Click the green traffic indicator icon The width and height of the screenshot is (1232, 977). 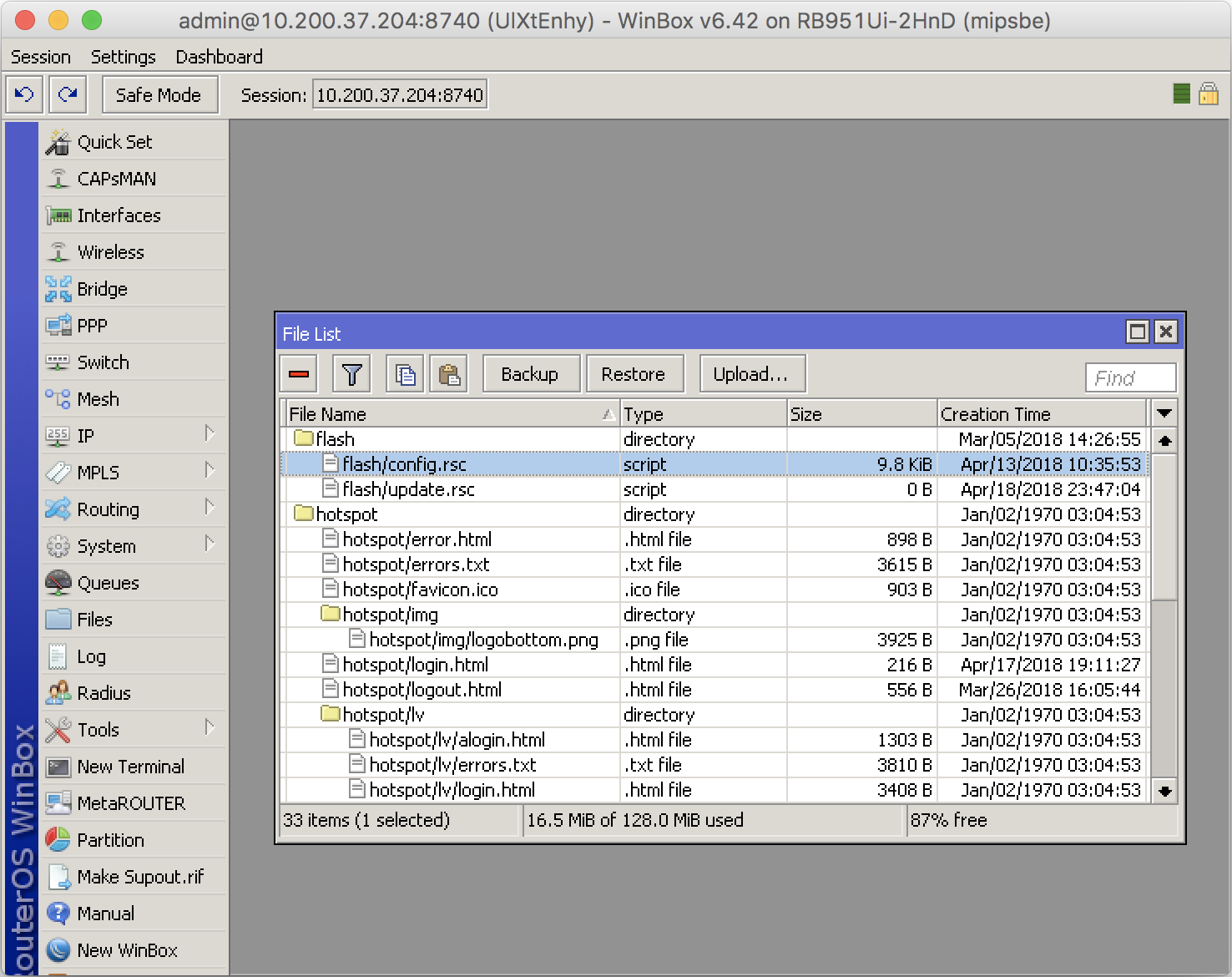(1181, 94)
